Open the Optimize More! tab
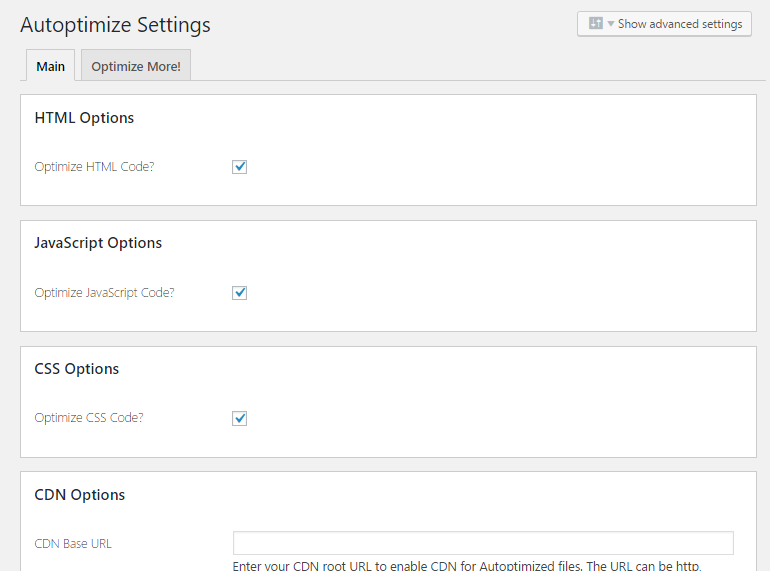770x571 pixels. tap(136, 67)
